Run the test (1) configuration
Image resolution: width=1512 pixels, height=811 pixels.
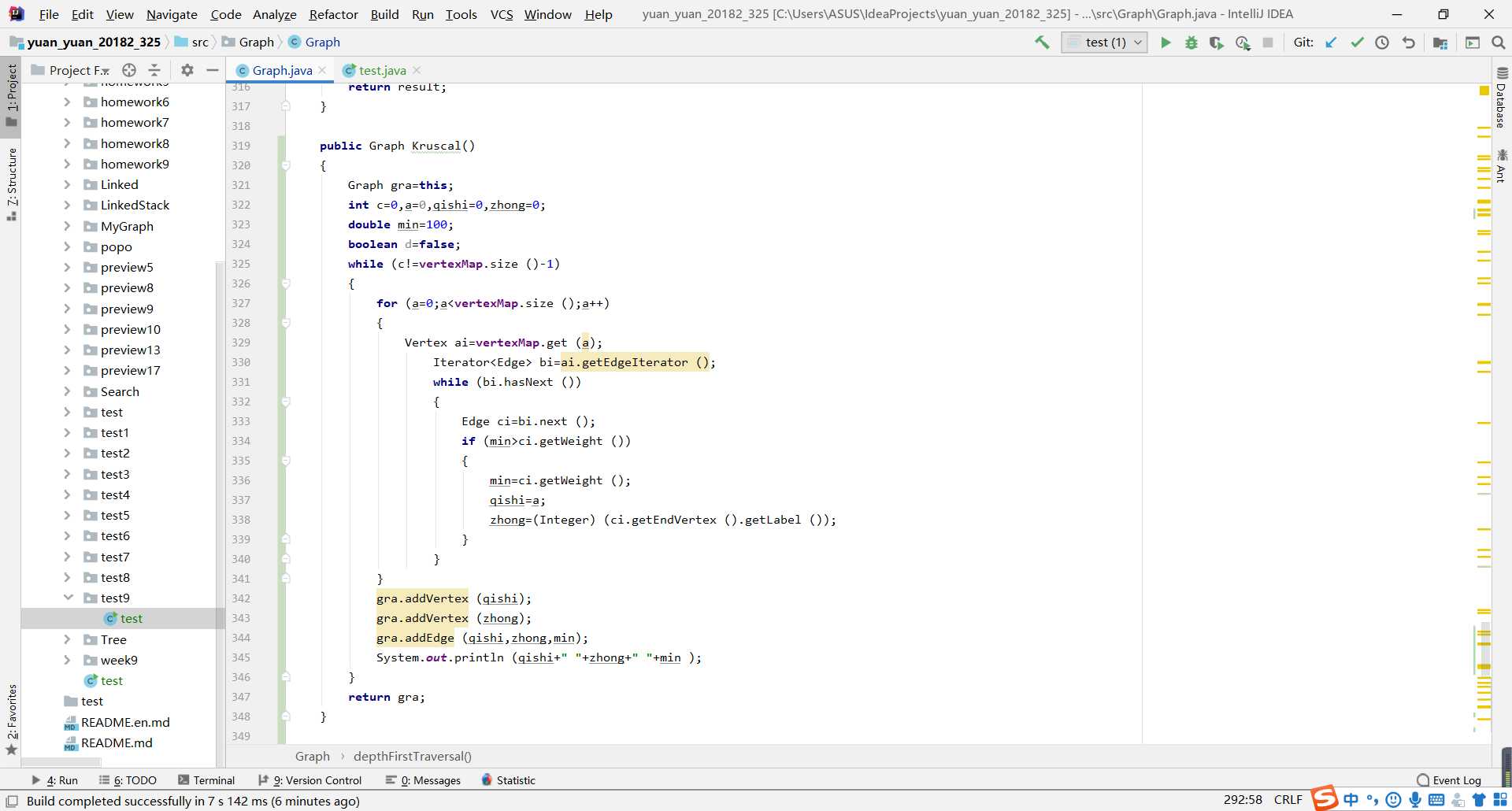click(x=1165, y=43)
